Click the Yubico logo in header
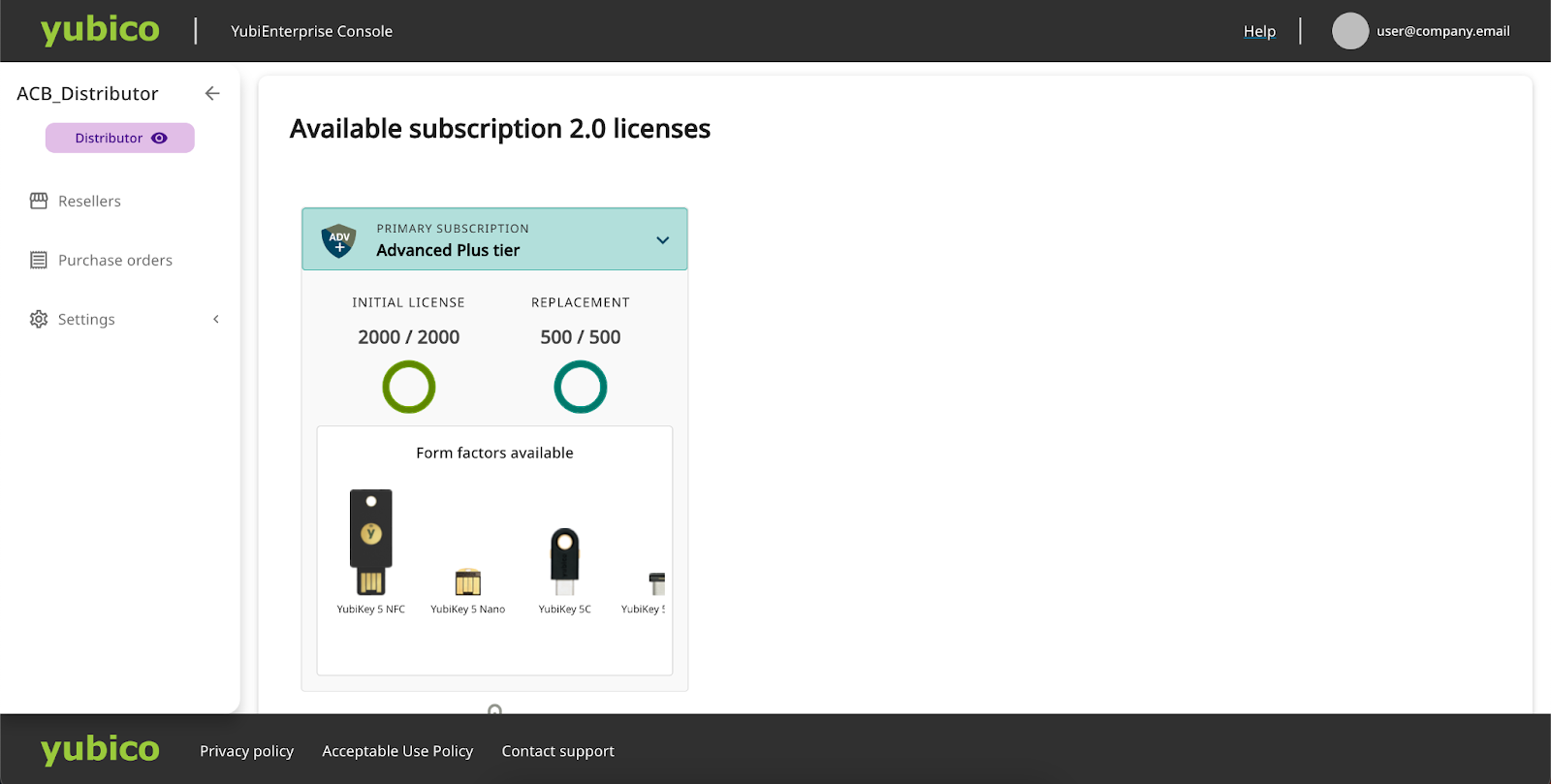The width and height of the screenshot is (1551, 784). pyautogui.click(x=100, y=30)
